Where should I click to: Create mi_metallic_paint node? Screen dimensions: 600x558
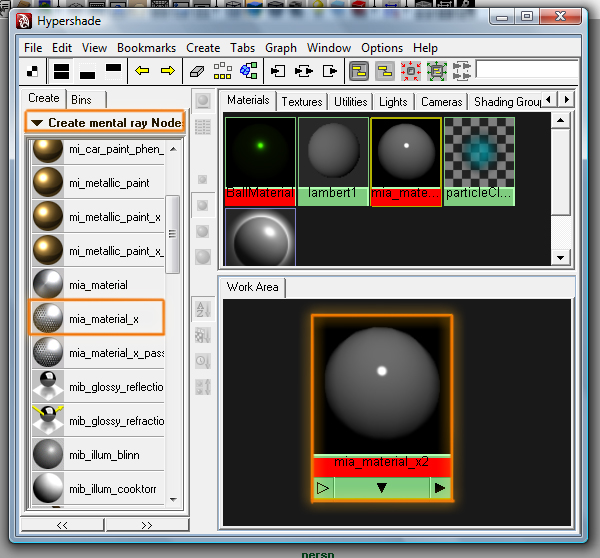[x=98, y=183]
